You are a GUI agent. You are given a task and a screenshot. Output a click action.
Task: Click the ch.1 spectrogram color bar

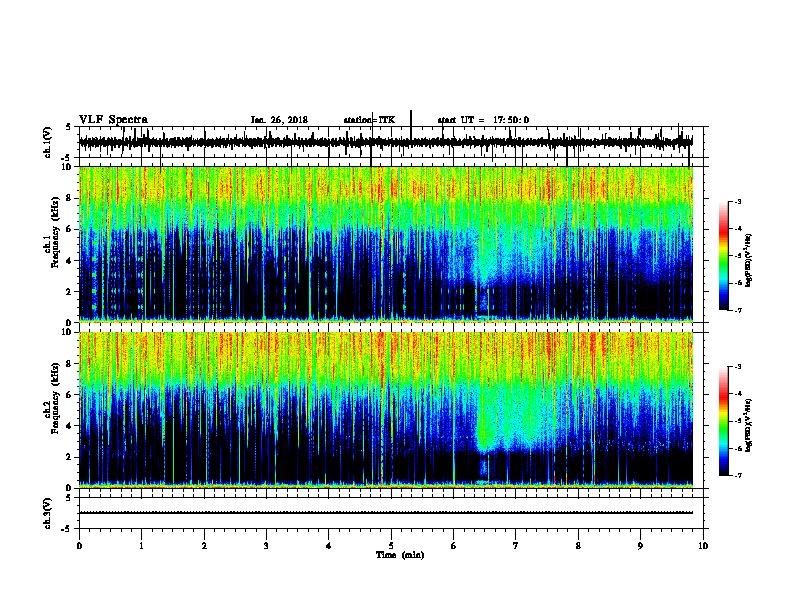724,256
